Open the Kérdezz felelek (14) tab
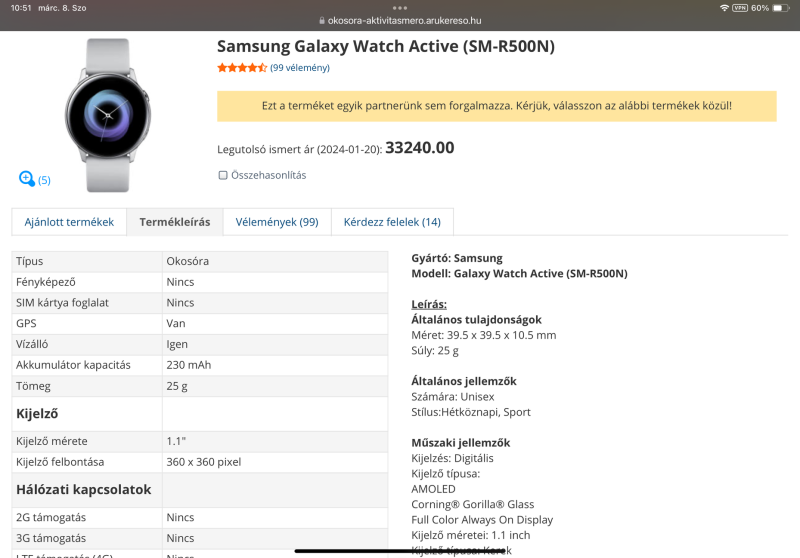 (392, 222)
